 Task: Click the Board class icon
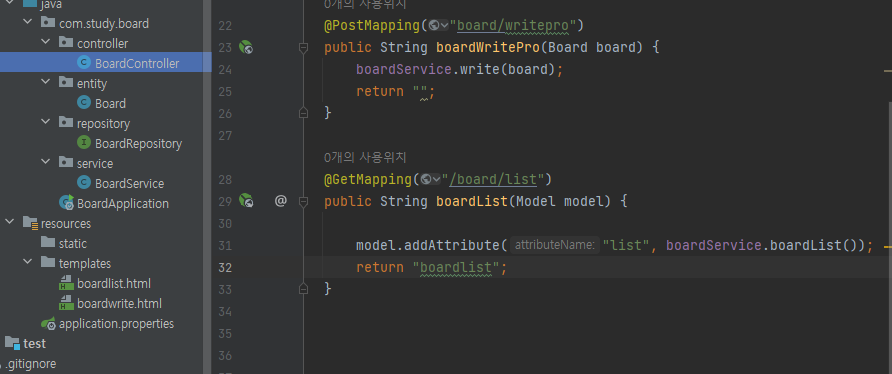click(84, 103)
